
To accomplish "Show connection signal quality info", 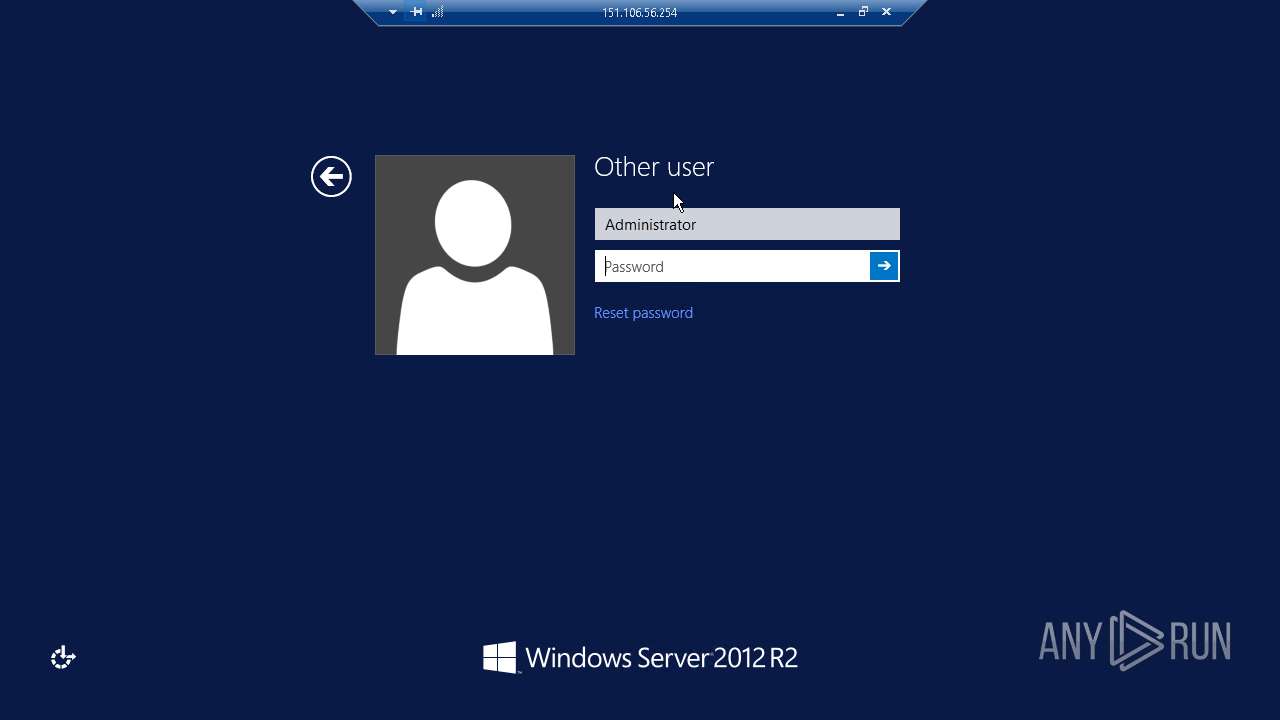I will click(x=438, y=12).
